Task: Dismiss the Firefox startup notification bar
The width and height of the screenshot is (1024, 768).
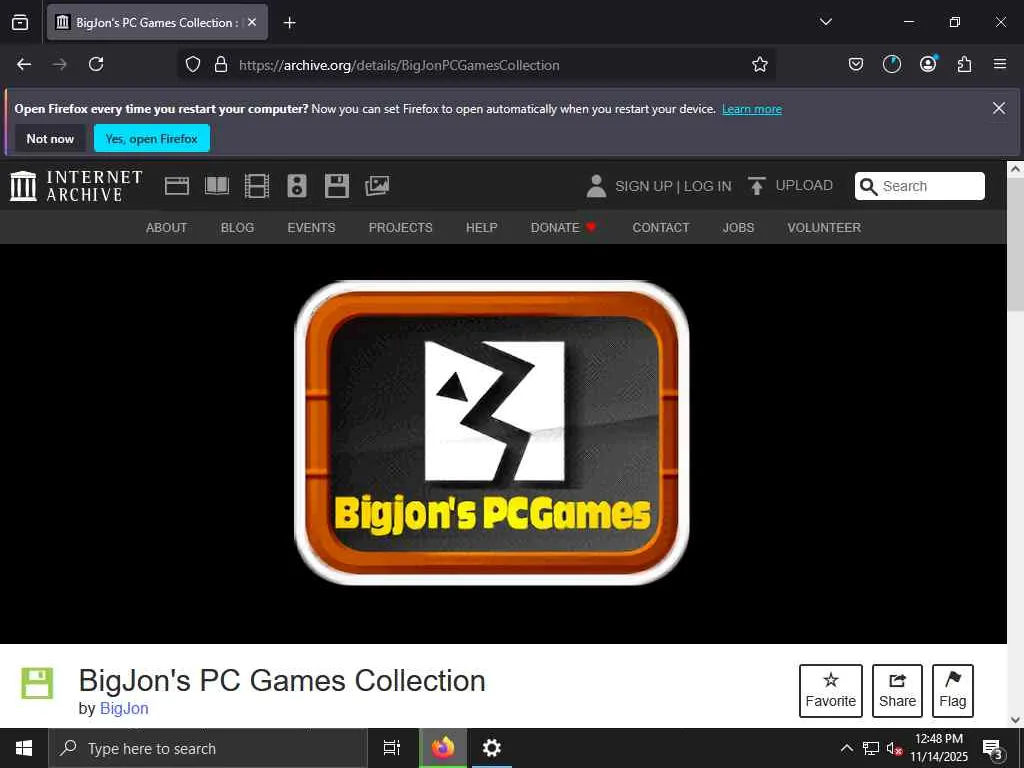Action: point(999,108)
